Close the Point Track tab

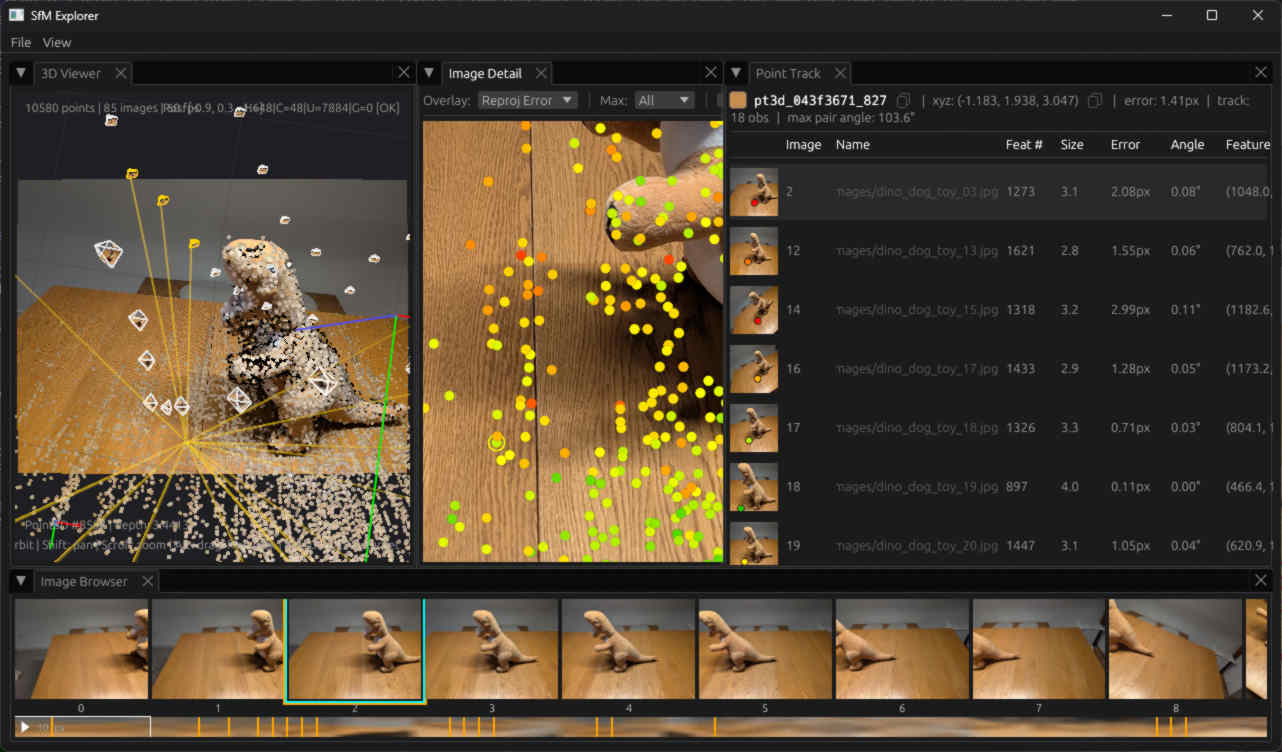pyautogui.click(x=840, y=73)
